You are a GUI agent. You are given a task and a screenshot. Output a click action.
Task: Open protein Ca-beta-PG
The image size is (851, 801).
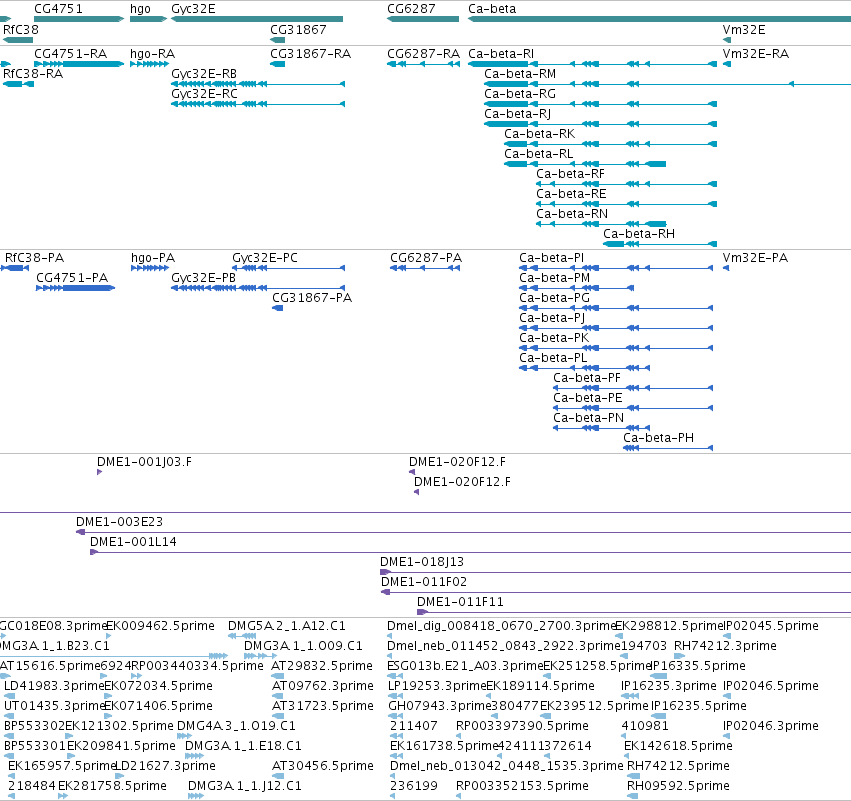(x=554, y=298)
